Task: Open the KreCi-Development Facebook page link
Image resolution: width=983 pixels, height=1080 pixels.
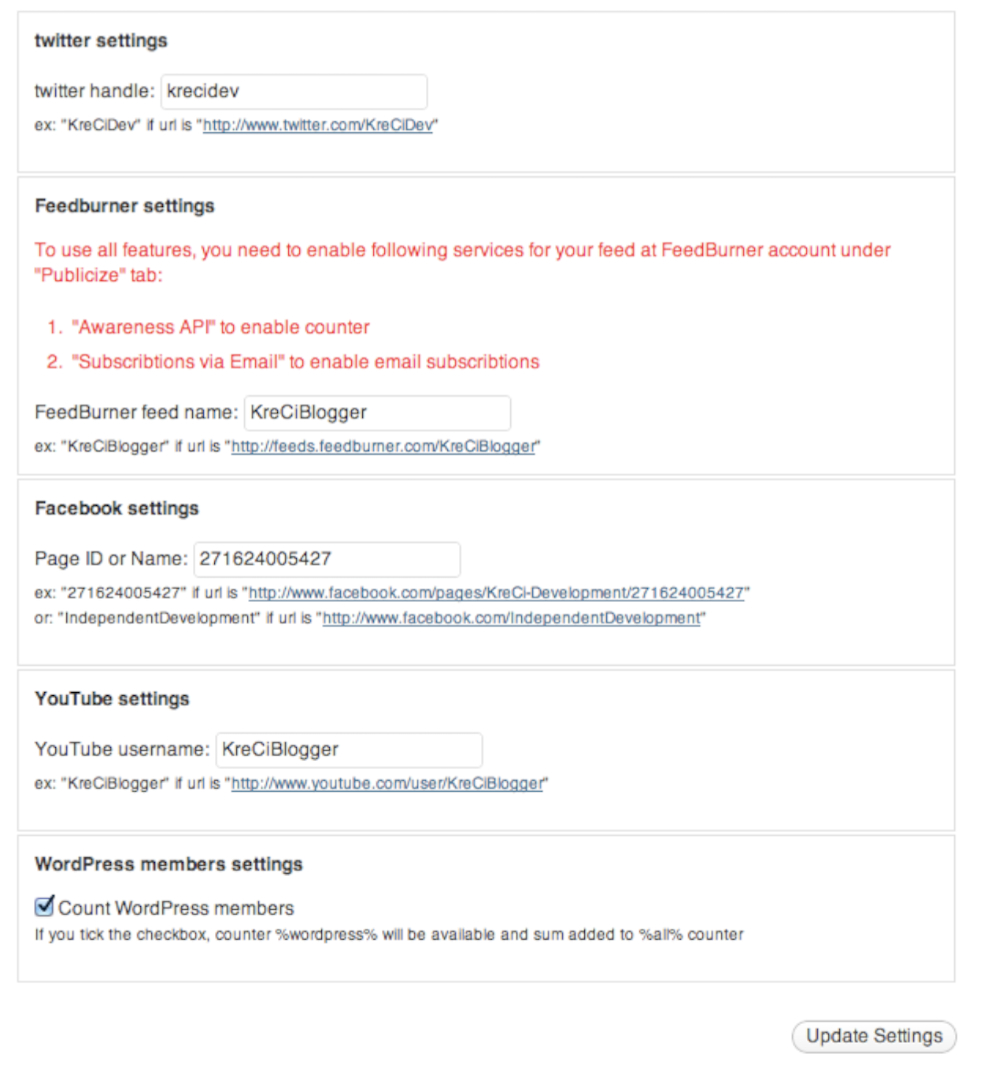Action: point(497,593)
